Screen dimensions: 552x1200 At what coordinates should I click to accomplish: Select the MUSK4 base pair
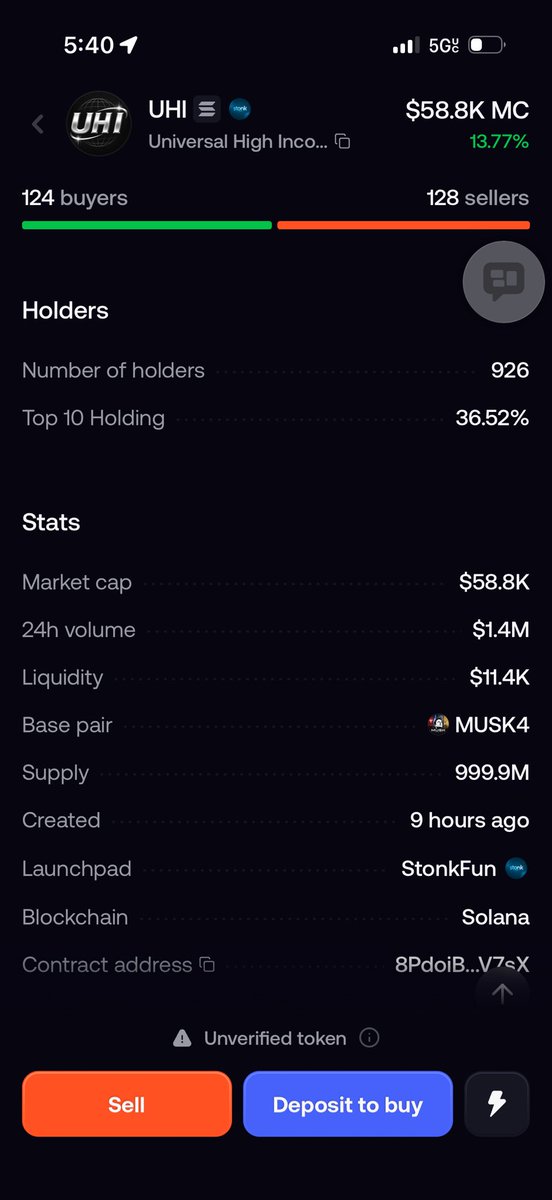pos(478,725)
